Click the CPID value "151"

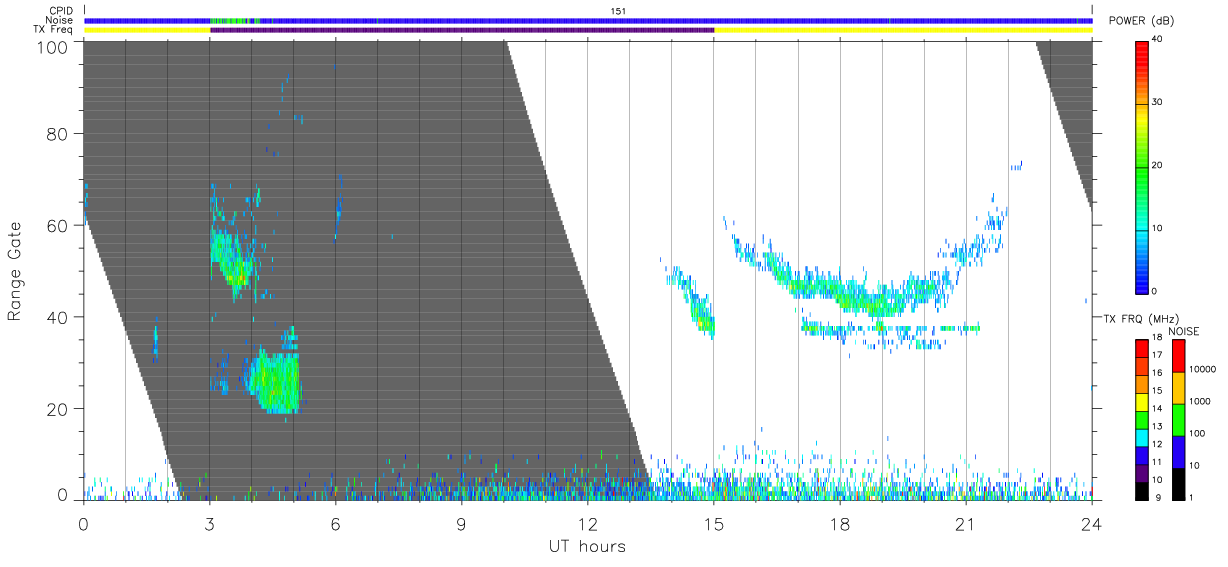pos(618,11)
